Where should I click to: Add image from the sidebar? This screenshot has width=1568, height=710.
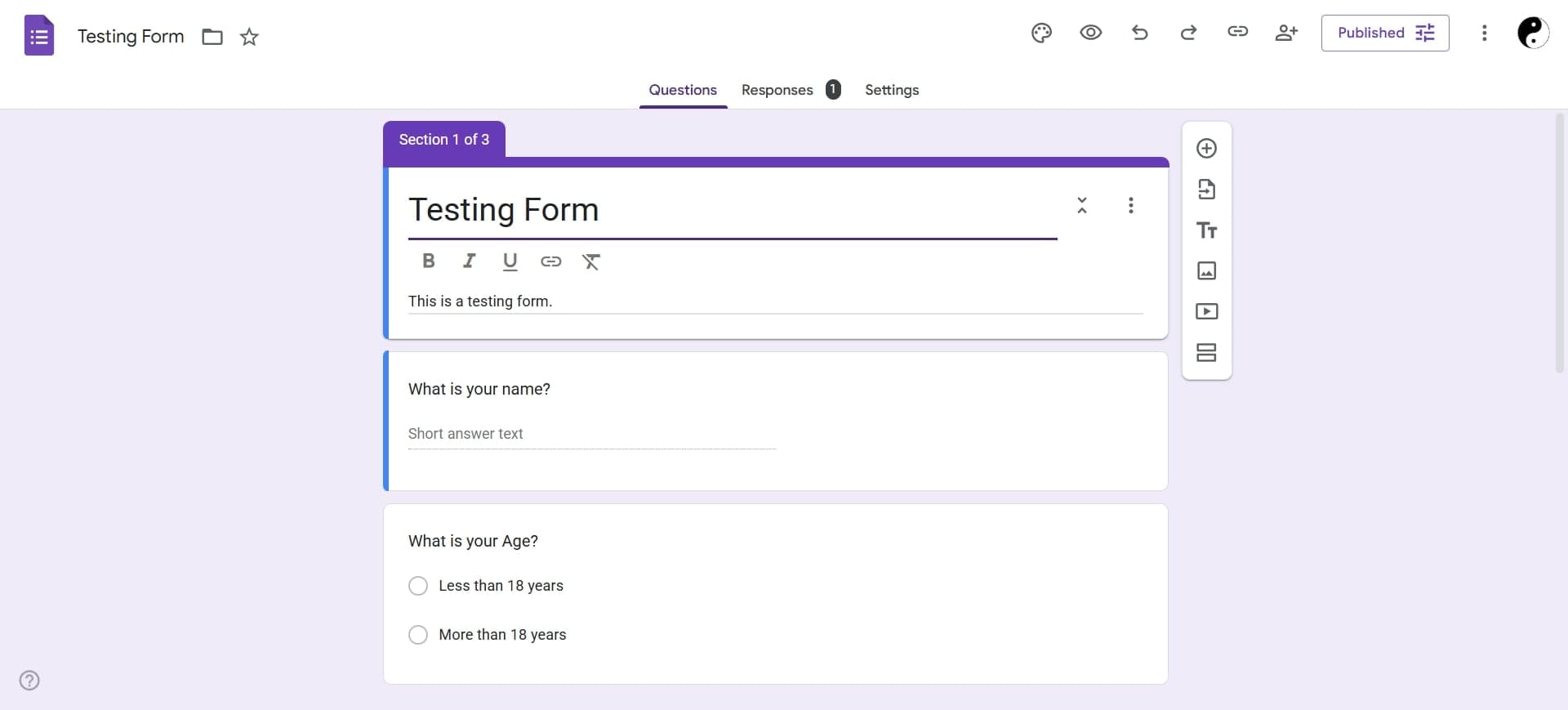1206,271
